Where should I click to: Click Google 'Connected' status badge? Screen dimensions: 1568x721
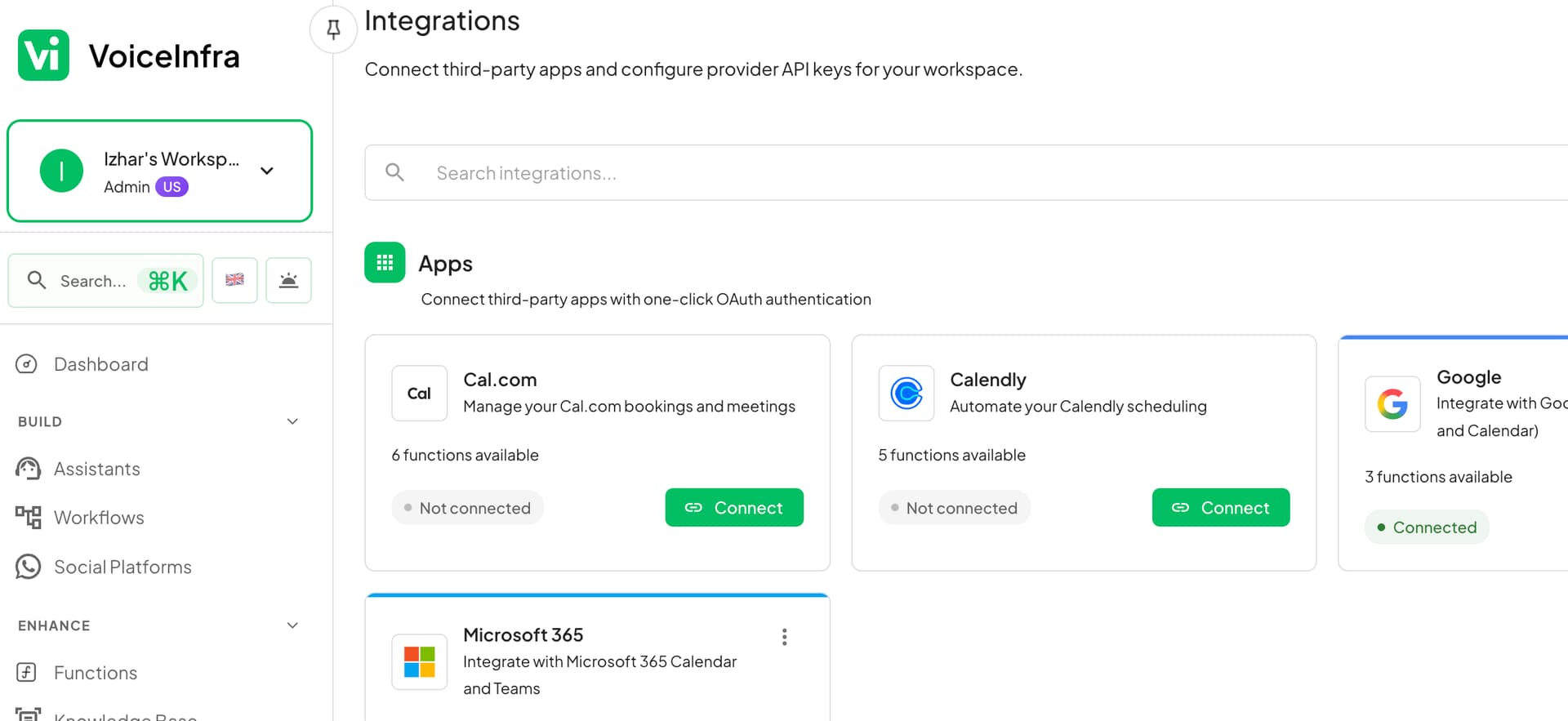(1427, 527)
